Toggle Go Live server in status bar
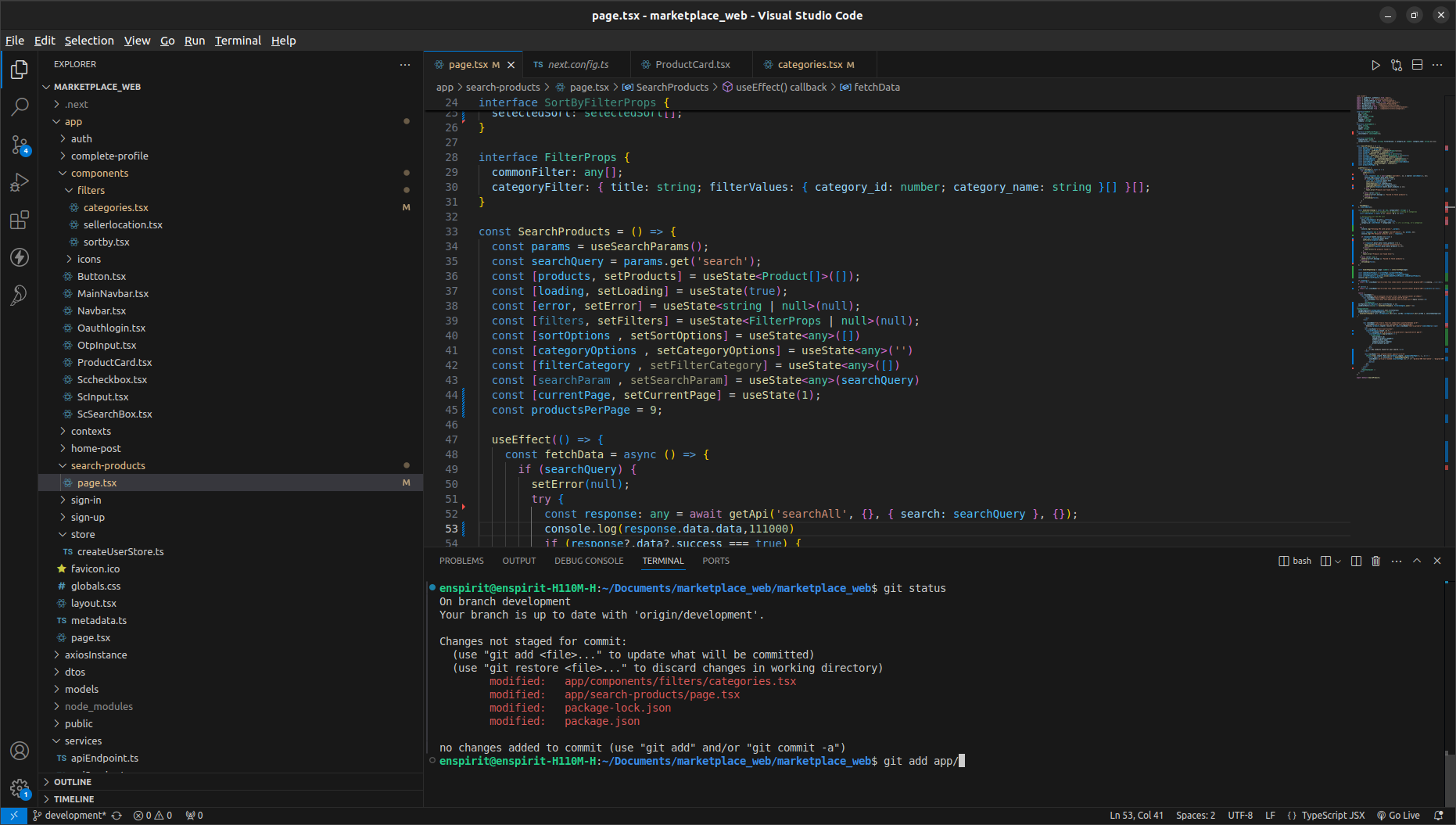This screenshot has height=825, width=1456. (1398, 815)
